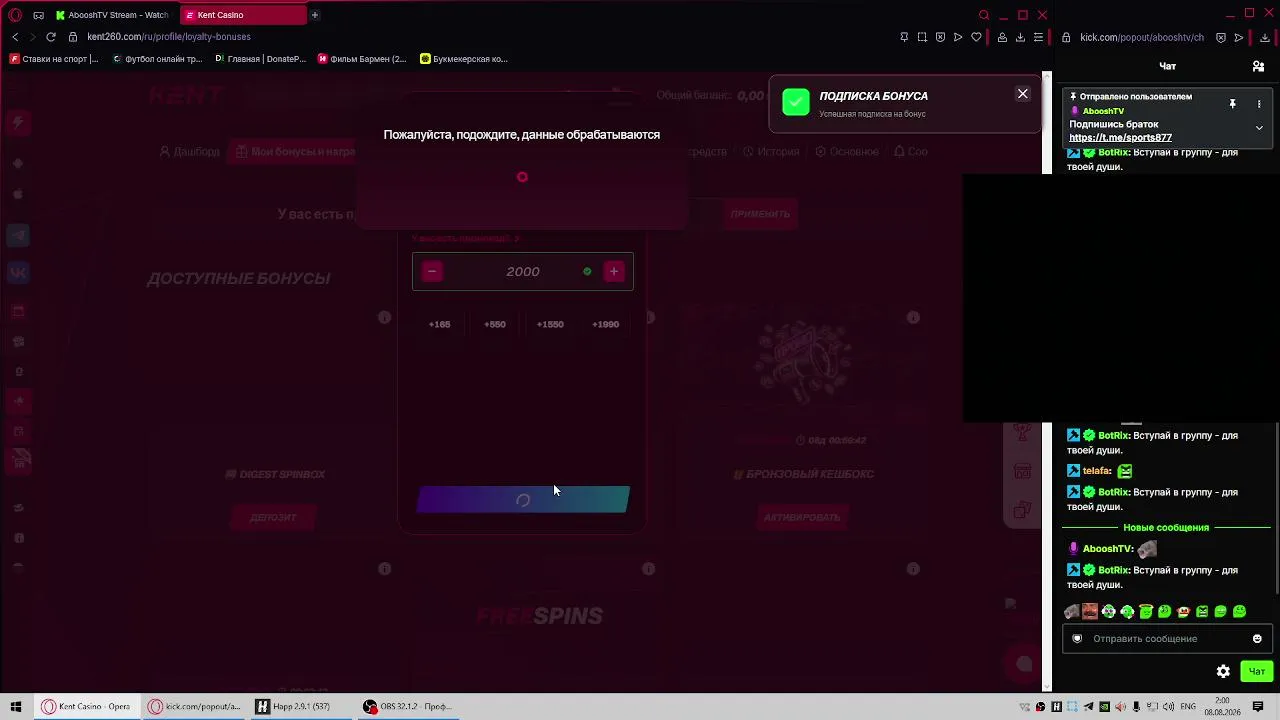Viewport: 1280px width, 720px height.
Task: Click the taskbar clock showing 2:00
Action: coord(1222,706)
